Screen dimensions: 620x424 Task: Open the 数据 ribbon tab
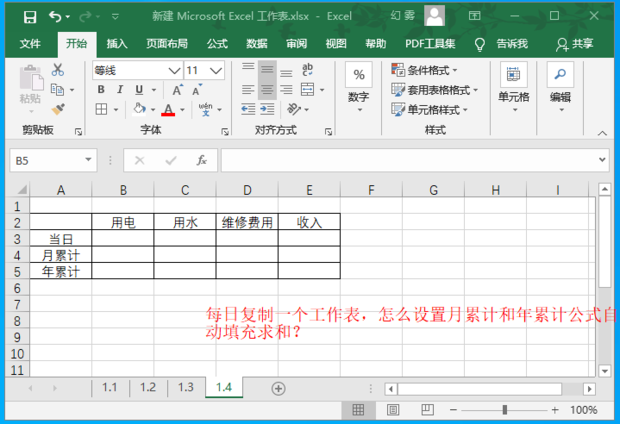coord(257,44)
